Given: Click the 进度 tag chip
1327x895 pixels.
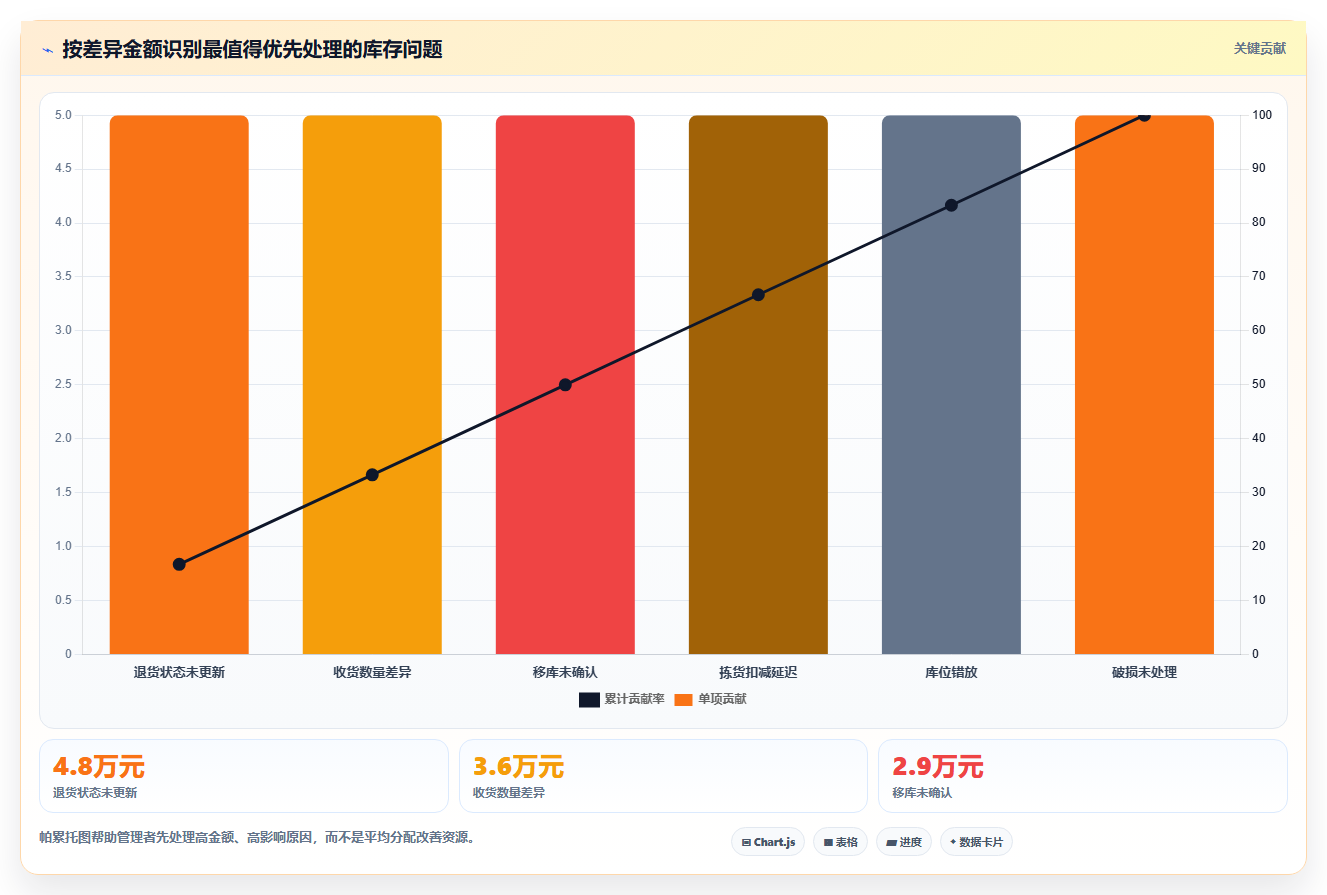Looking at the screenshot, I should click(903, 842).
